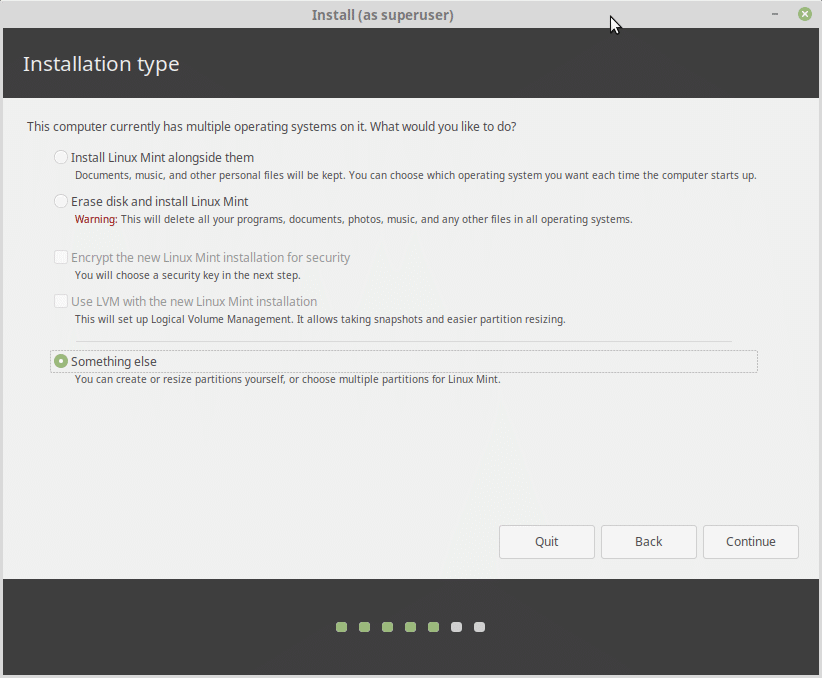Click text 'You can create or resize partitions yourself'

click(x=179, y=379)
